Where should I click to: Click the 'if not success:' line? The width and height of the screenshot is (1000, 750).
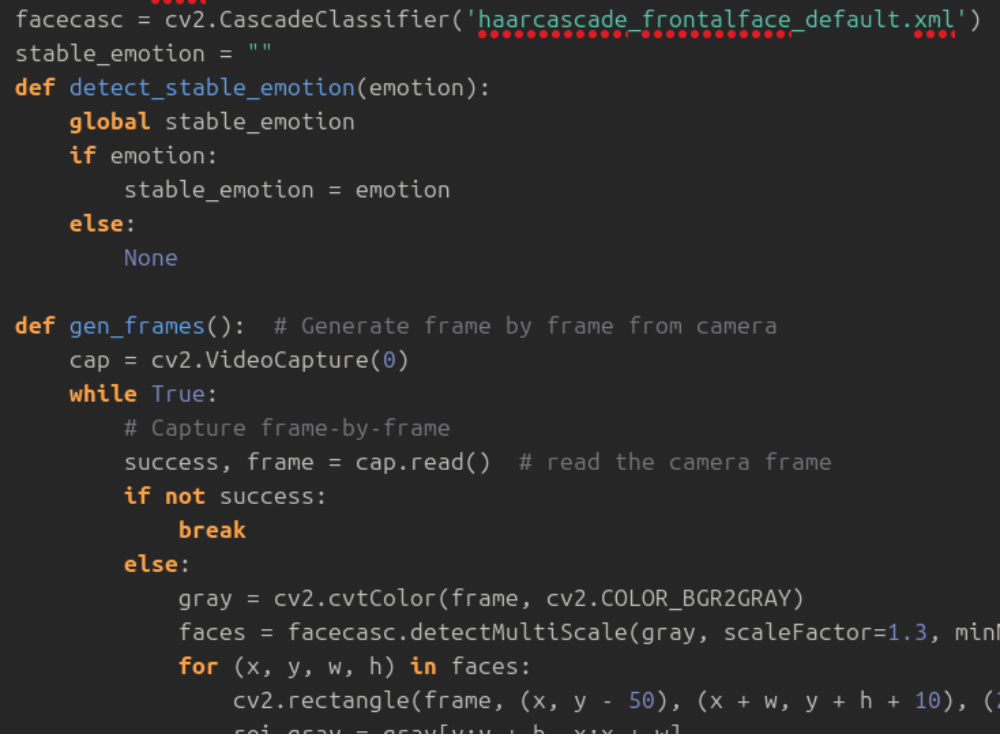point(225,496)
